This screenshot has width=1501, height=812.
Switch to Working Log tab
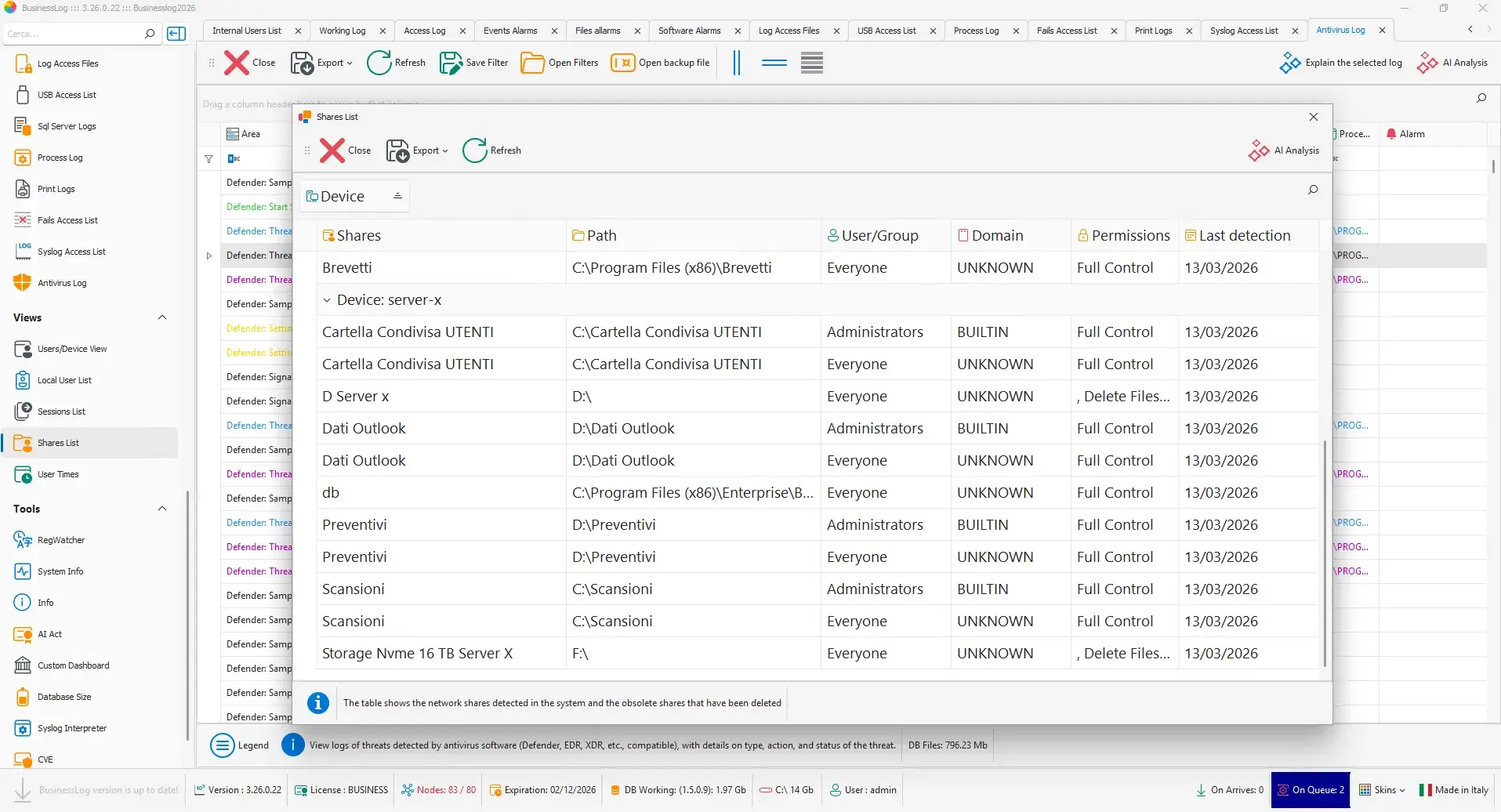(x=342, y=31)
